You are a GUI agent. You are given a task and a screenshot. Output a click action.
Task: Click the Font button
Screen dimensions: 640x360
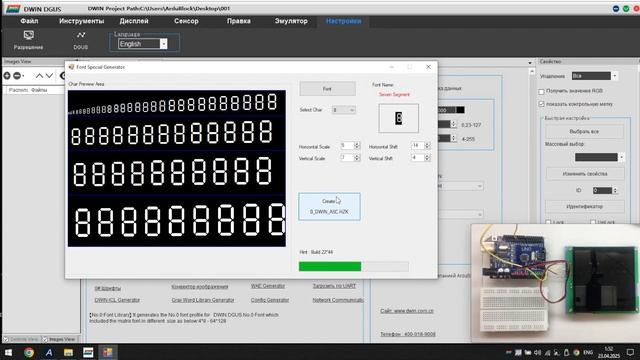(x=327, y=89)
